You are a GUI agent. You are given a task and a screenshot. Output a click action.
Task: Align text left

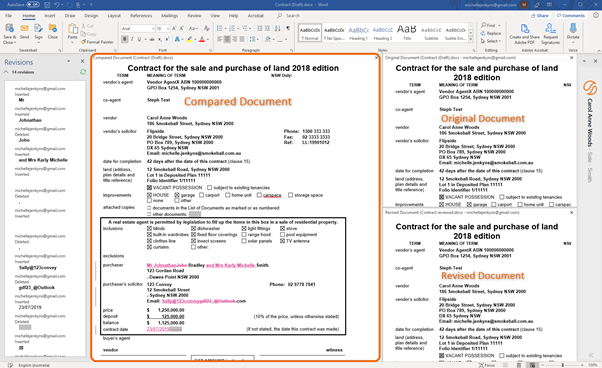tap(220, 39)
